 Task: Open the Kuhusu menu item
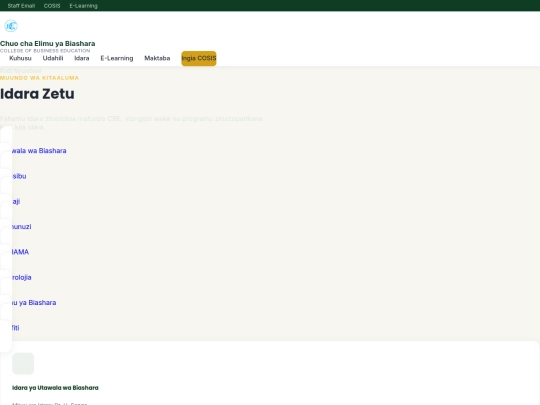(x=20, y=58)
